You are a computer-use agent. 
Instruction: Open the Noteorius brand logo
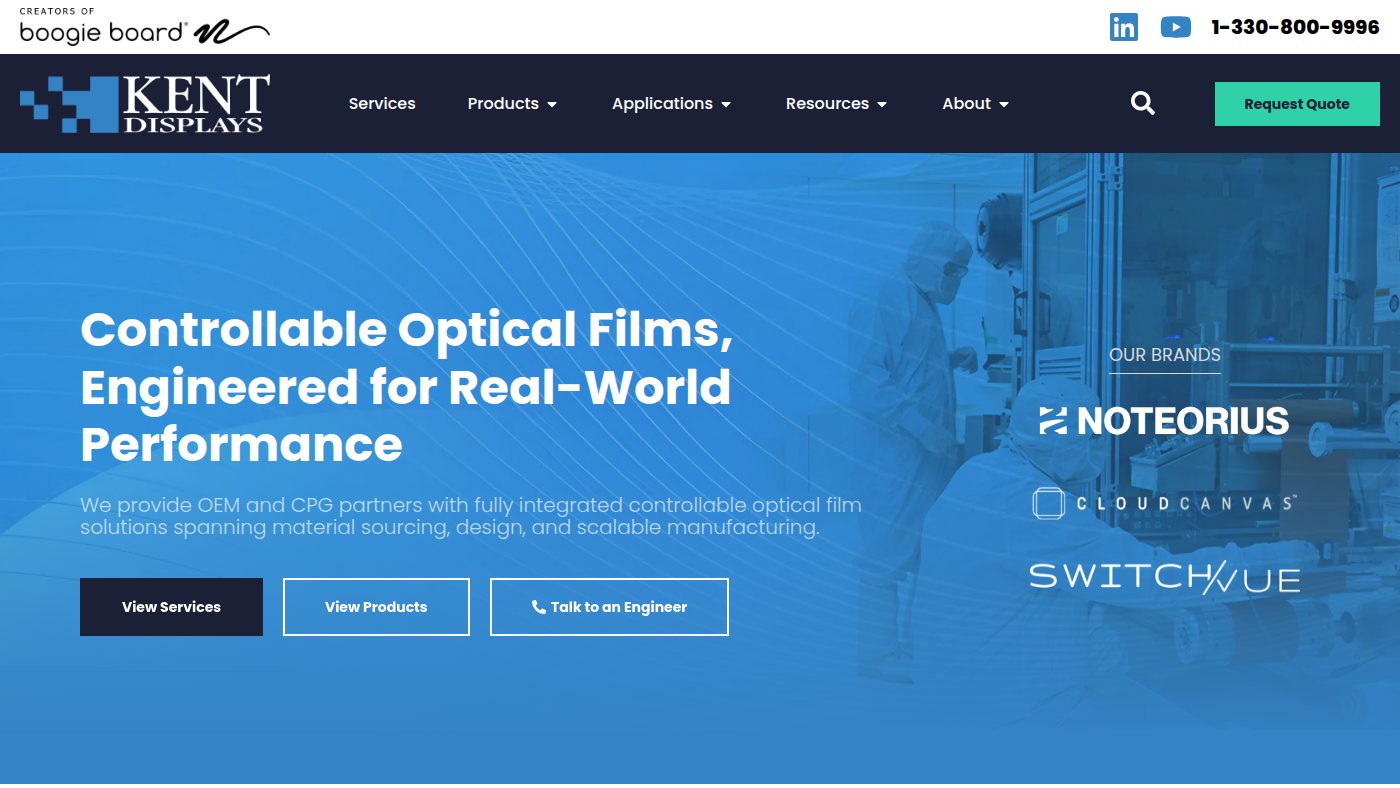[x=1164, y=421]
